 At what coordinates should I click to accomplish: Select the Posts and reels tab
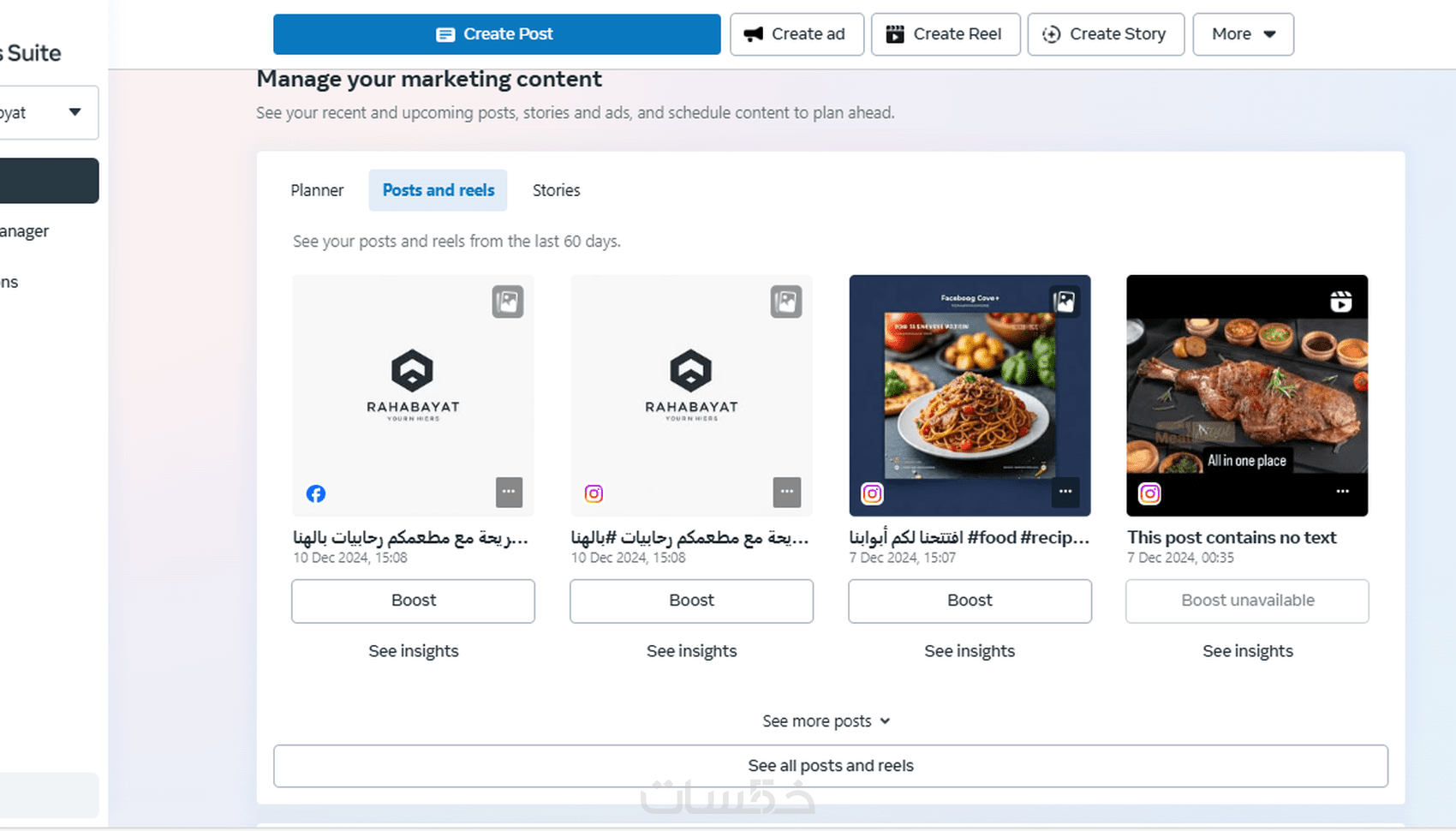(438, 190)
